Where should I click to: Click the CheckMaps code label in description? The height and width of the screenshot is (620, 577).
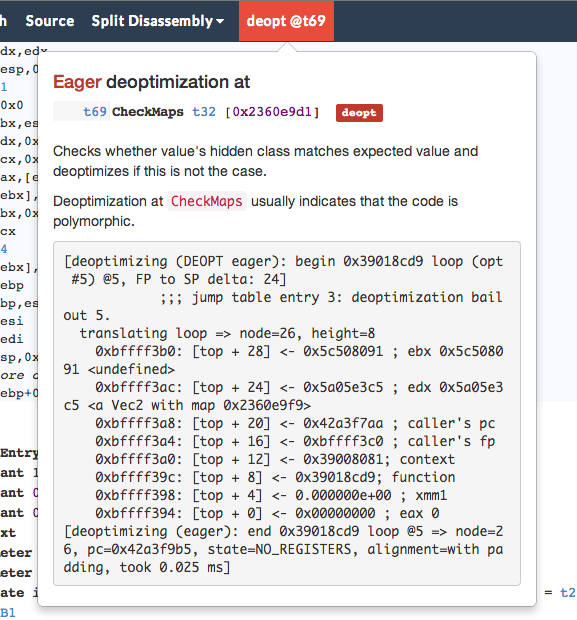206,201
